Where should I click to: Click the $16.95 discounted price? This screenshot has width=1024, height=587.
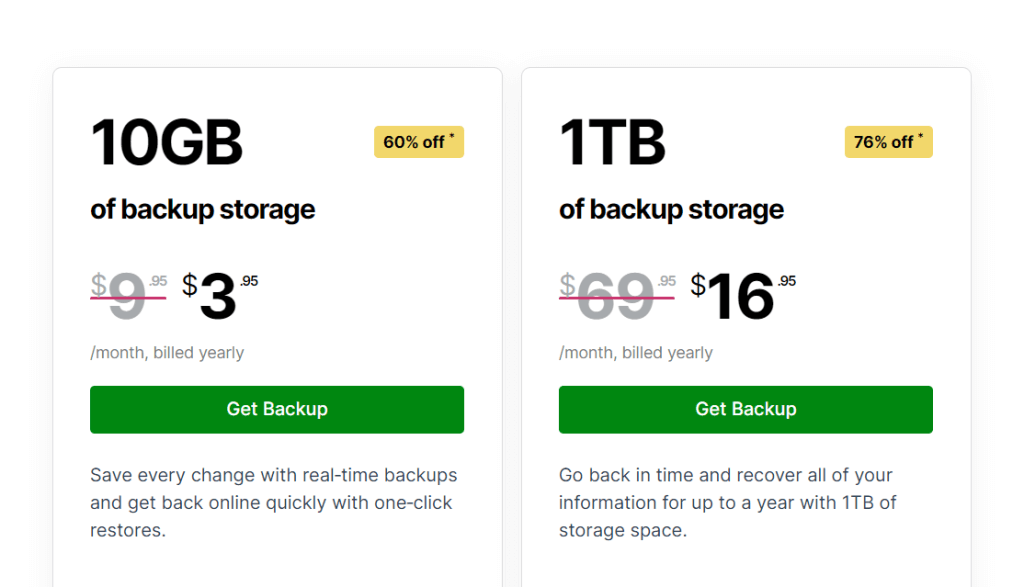[742, 297]
